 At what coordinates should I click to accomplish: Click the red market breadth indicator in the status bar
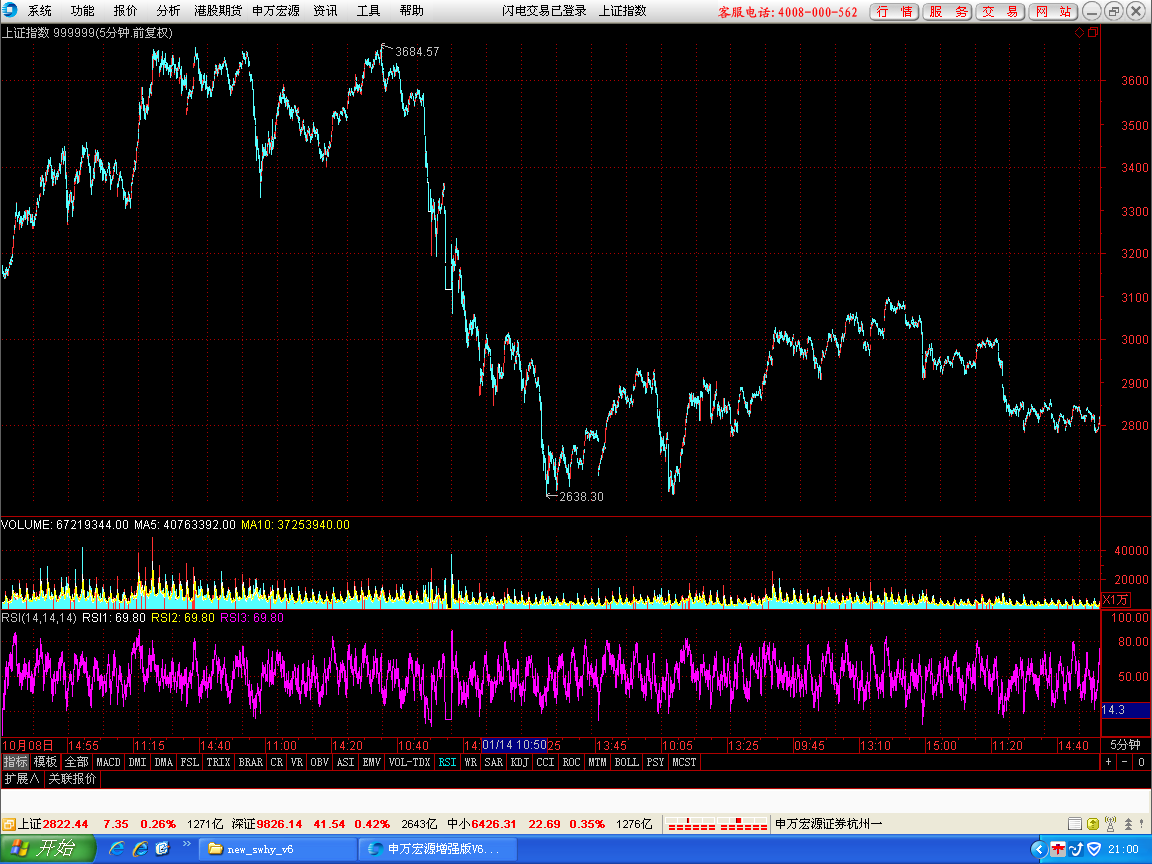click(x=717, y=824)
